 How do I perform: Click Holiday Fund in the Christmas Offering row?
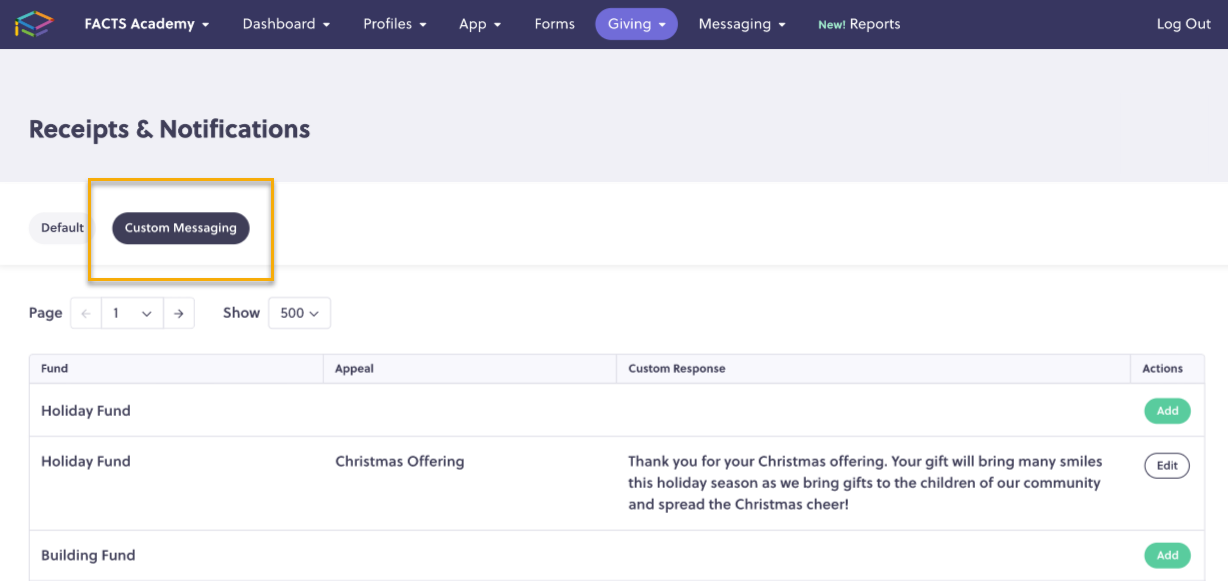coord(86,462)
